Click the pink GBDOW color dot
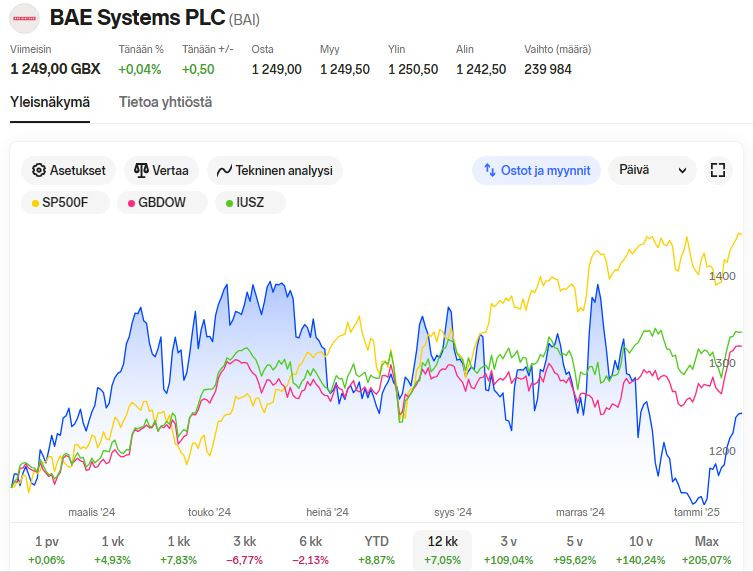Screen dimensions: 753x572 (x=131, y=203)
